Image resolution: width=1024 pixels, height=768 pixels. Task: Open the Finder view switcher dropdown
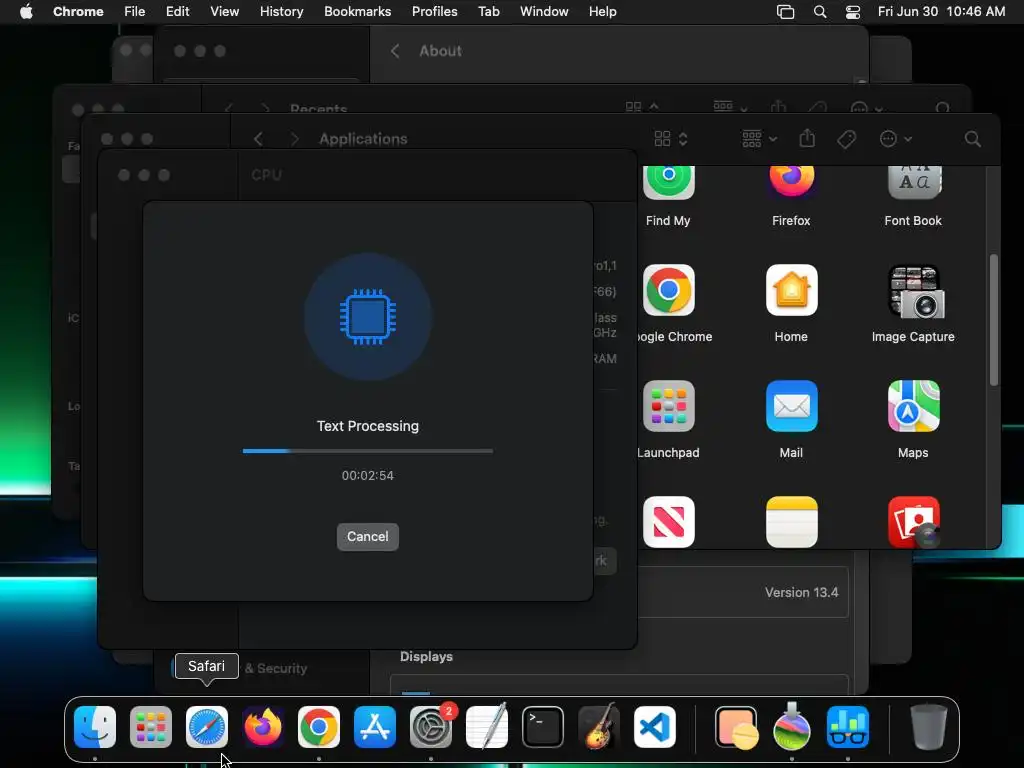(x=671, y=138)
